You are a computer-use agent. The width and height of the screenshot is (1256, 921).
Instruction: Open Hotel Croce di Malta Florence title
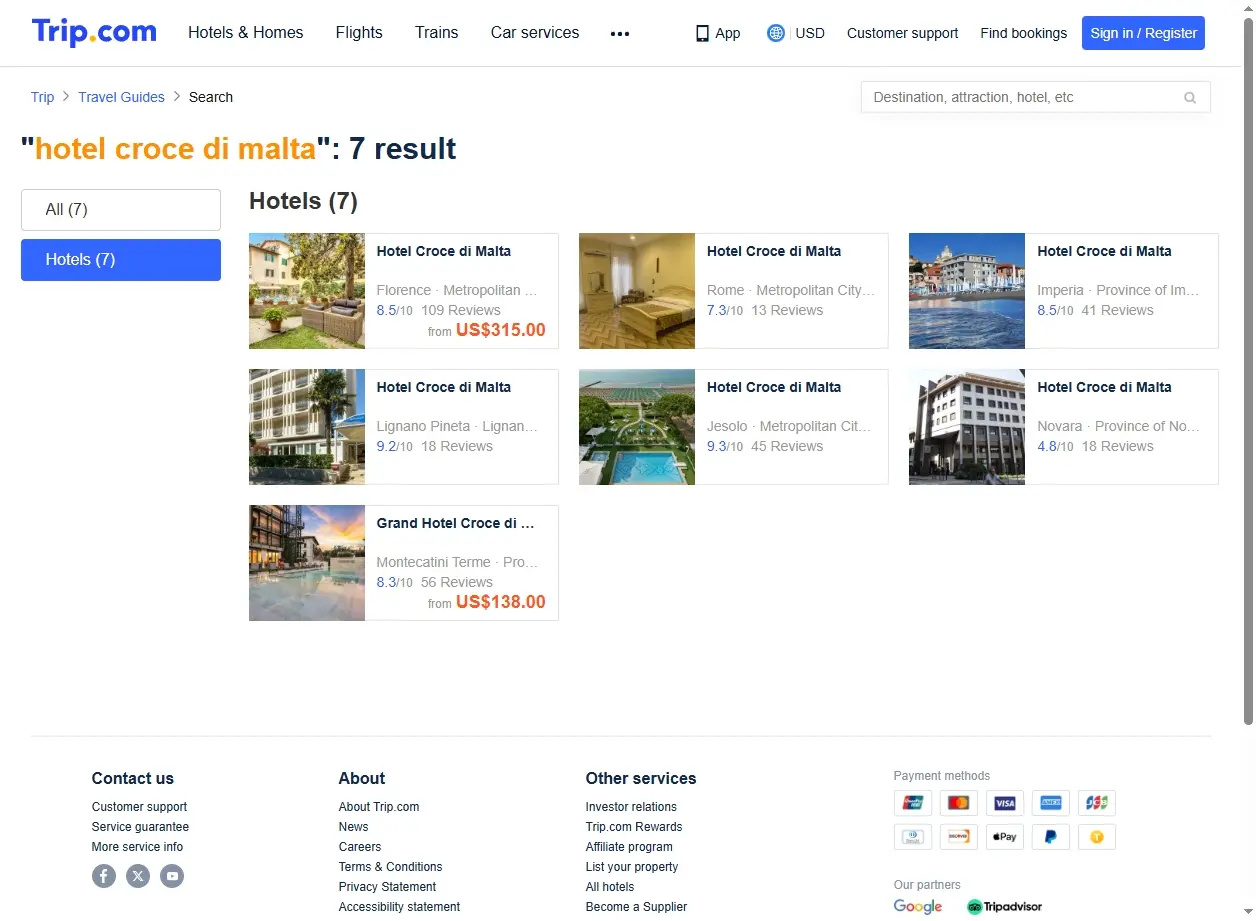(x=444, y=251)
